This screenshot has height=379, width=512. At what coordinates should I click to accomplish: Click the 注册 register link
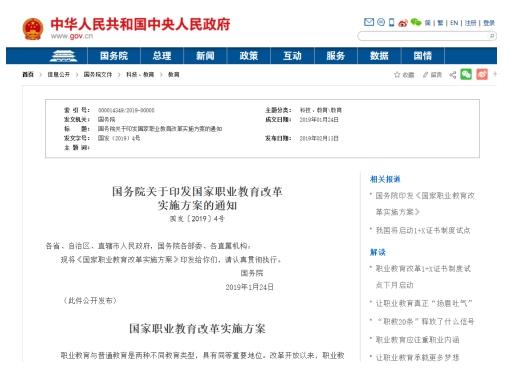click(x=470, y=23)
